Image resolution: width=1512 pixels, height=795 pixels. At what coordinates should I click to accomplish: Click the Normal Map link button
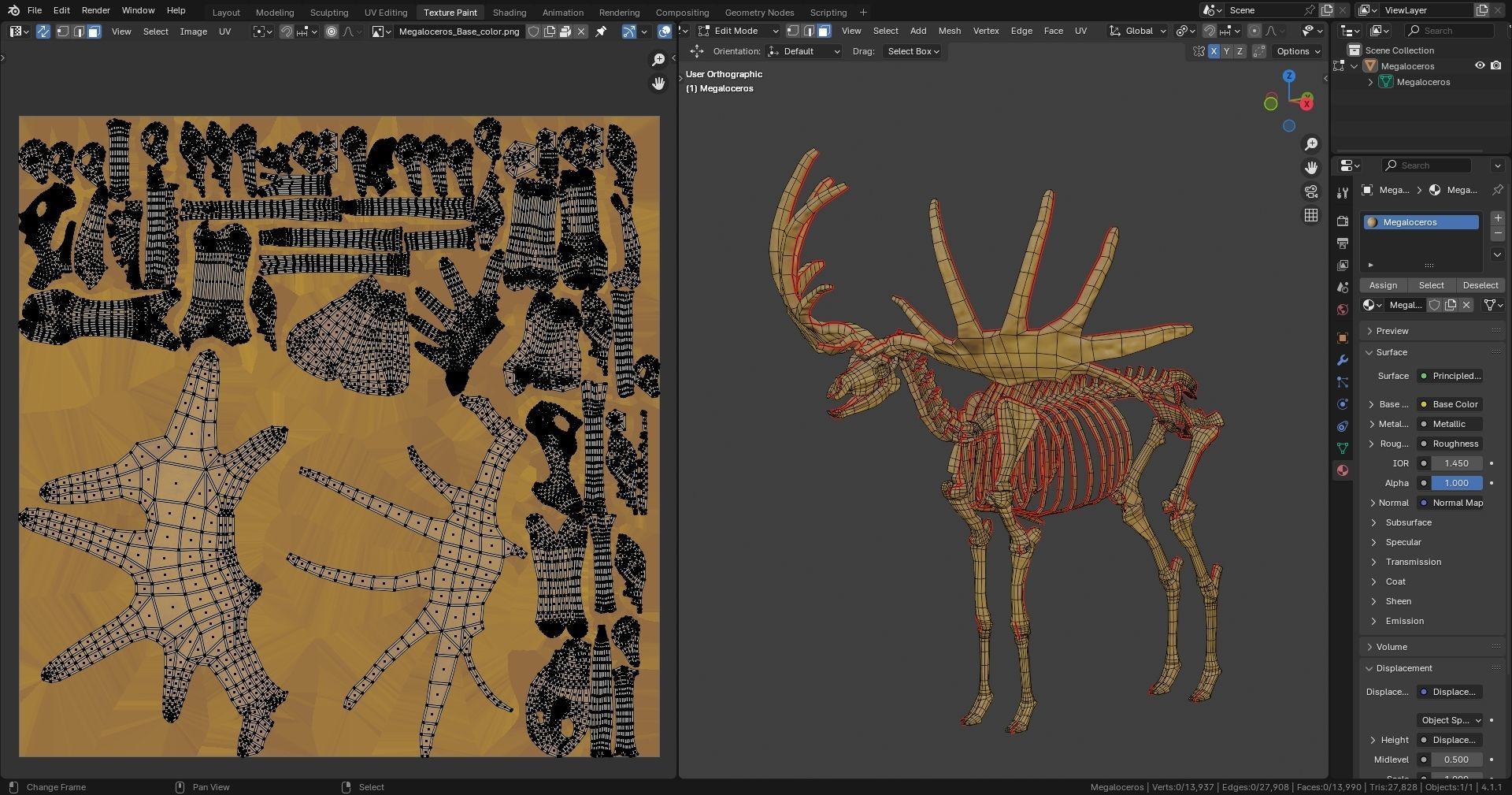[x=1450, y=503]
